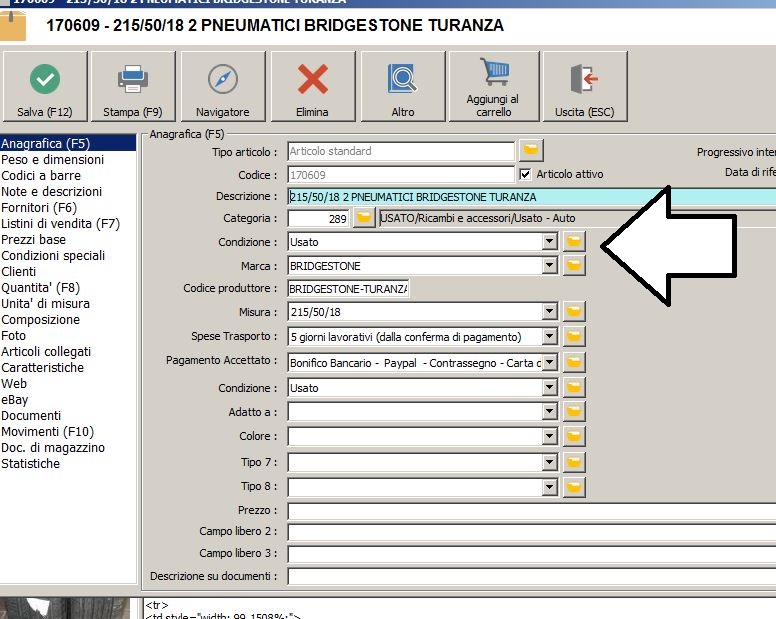Open folder icon beside Spese Trasporto
This screenshot has height=619, width=776.
tap(574, 336)
